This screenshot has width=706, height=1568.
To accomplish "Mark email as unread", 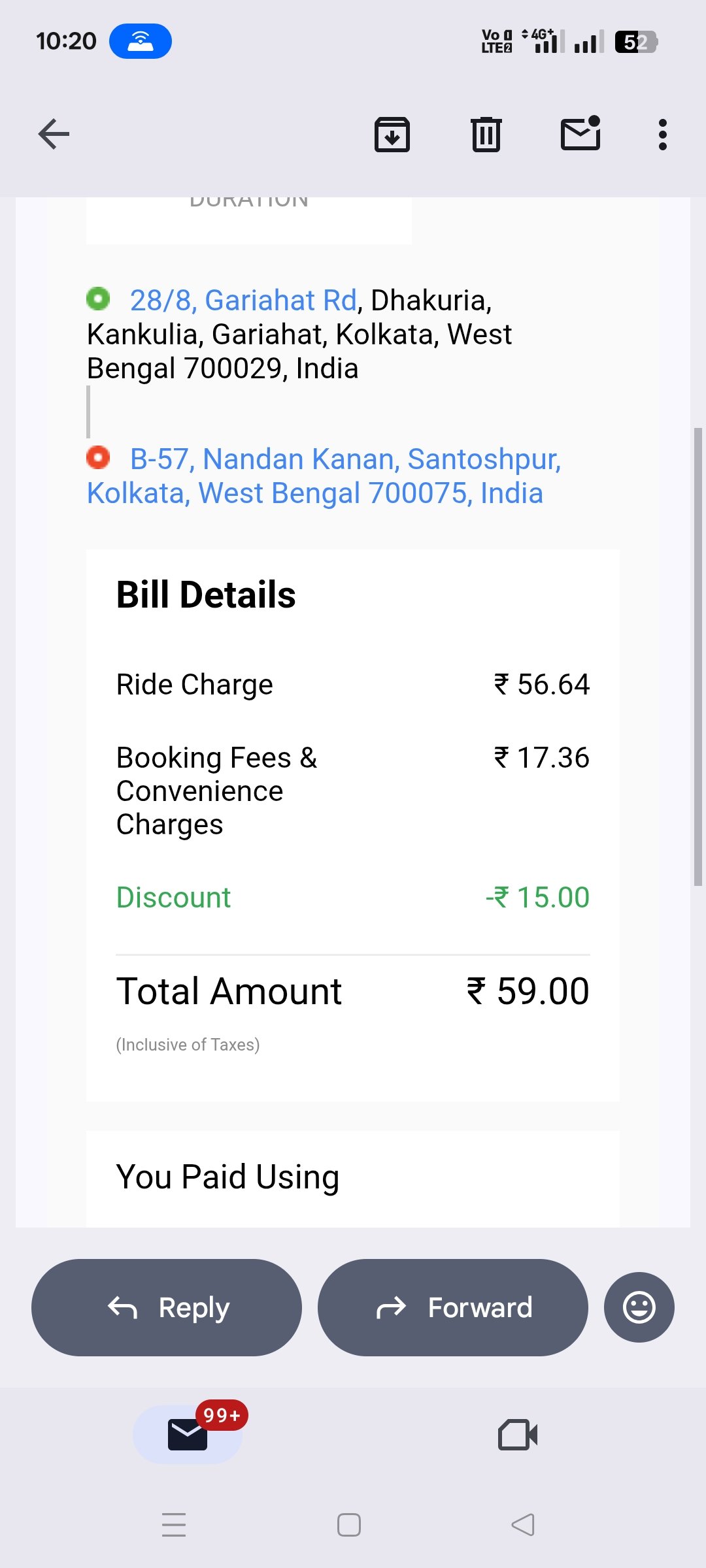I will [x=581, y=133].
